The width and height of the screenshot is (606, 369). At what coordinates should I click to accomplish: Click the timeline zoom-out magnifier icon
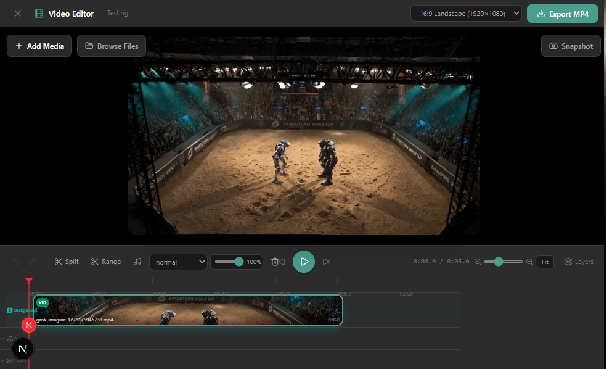tap(478, 262)
